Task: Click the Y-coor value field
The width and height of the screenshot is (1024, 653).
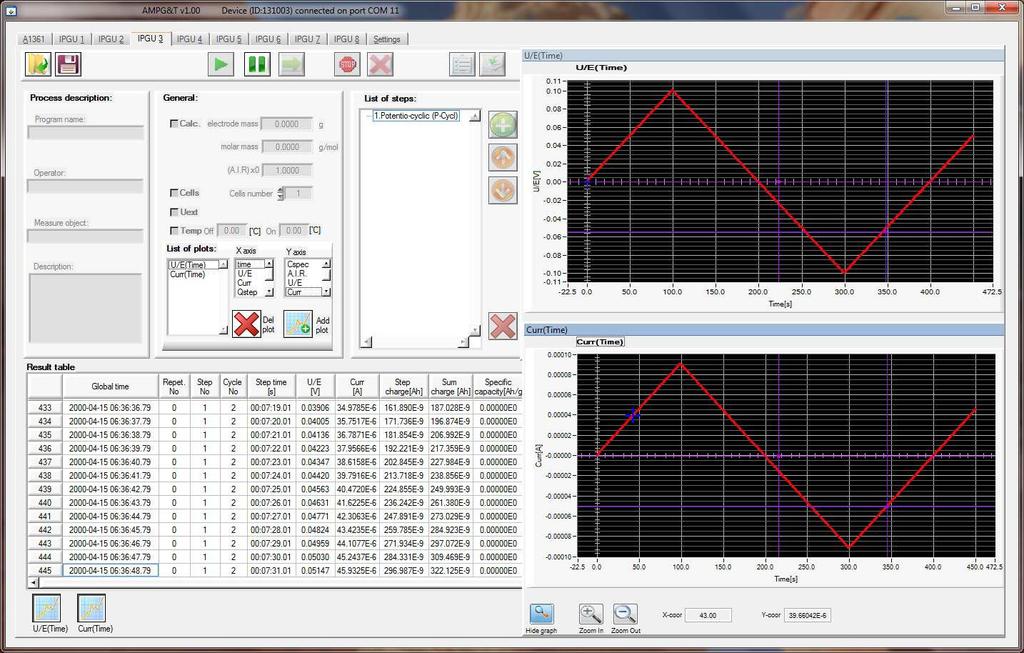Action: [807, 615]
